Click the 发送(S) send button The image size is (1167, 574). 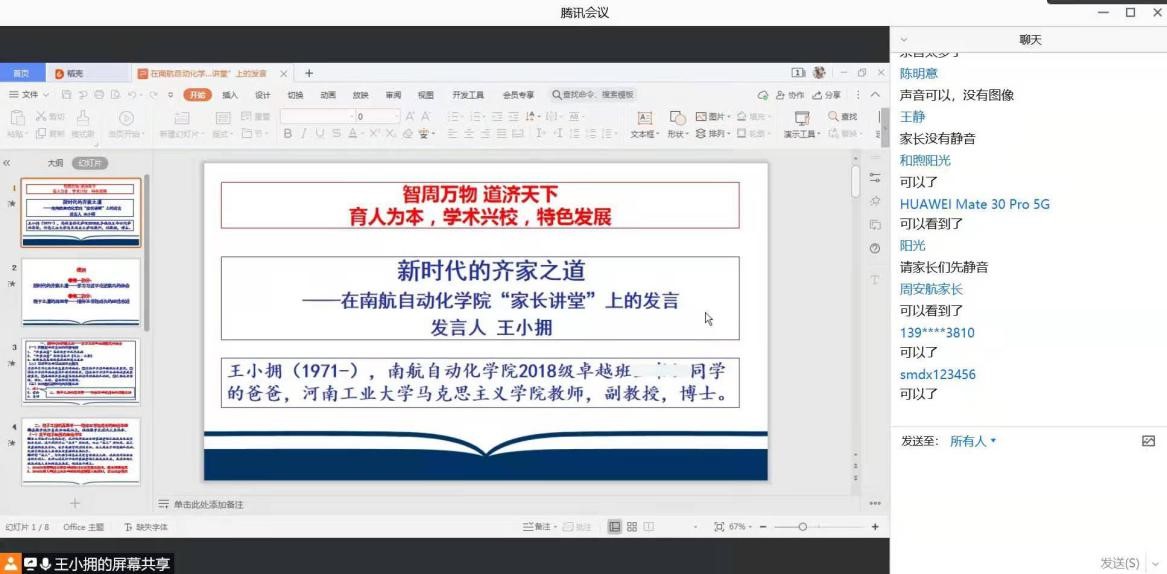point(1119,564)
